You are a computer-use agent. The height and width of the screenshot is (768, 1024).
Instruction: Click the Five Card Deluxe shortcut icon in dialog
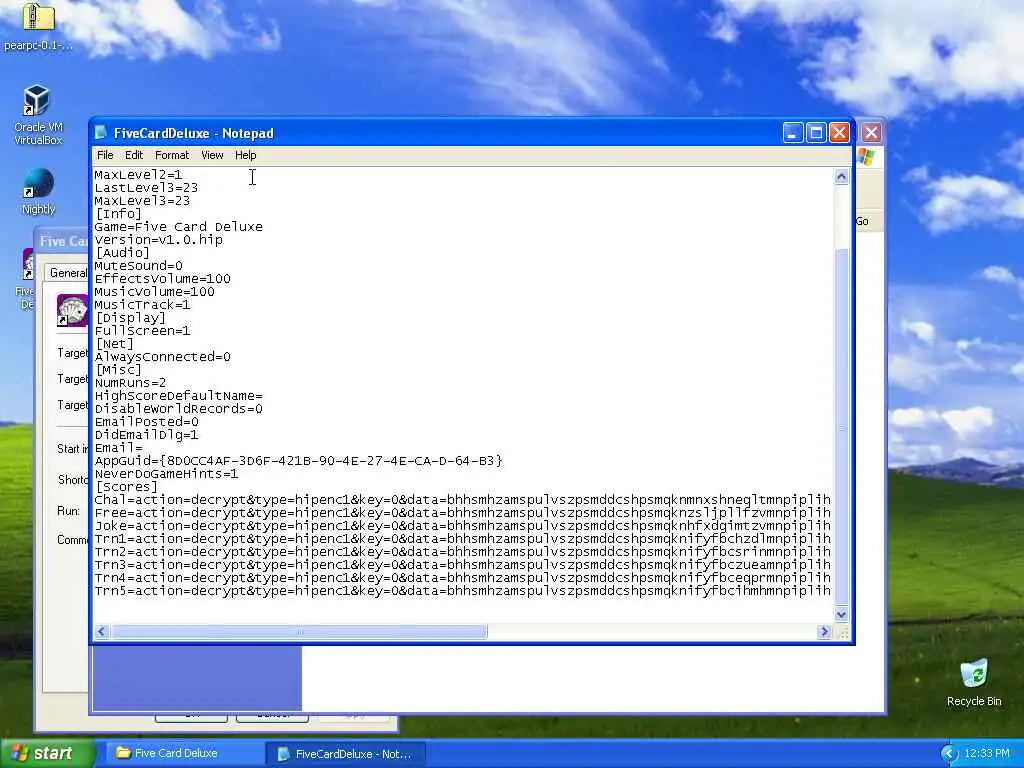coord(72,310)
